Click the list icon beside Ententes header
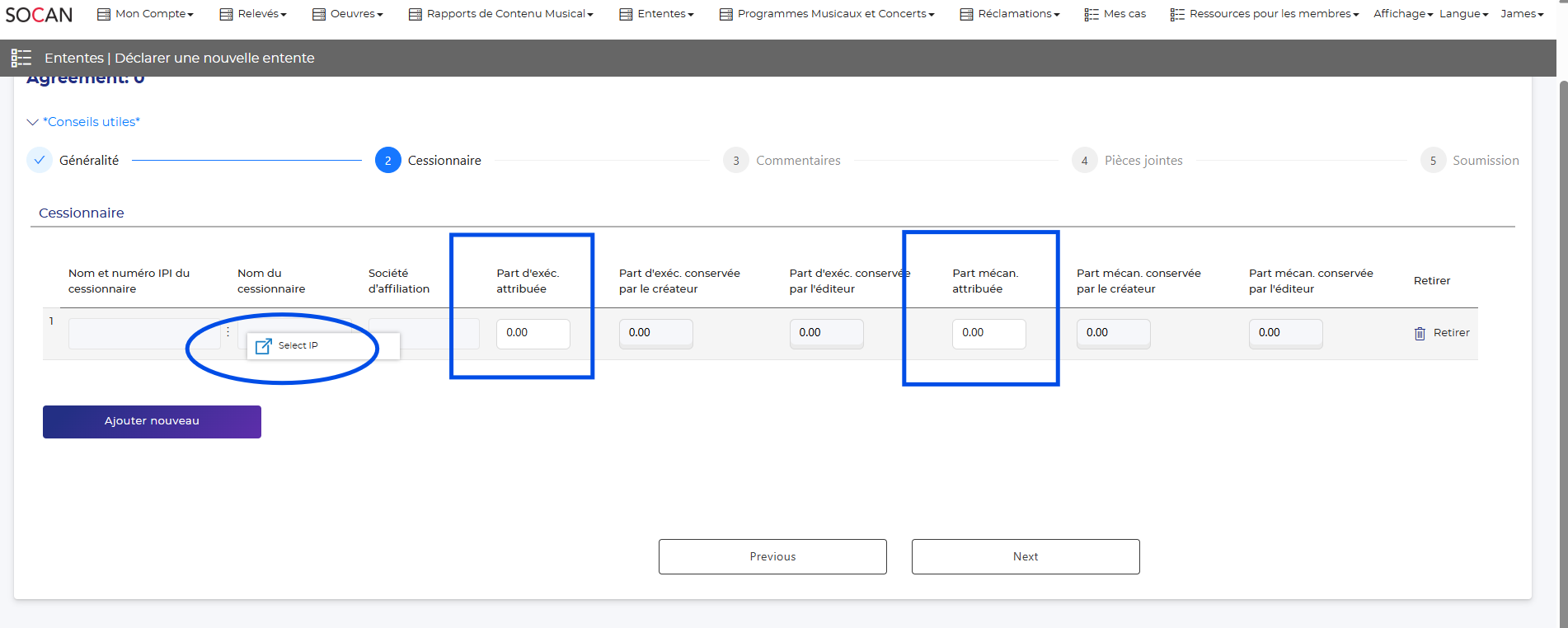The width and height of the screenshot is (1568, 628). point(21,58)
